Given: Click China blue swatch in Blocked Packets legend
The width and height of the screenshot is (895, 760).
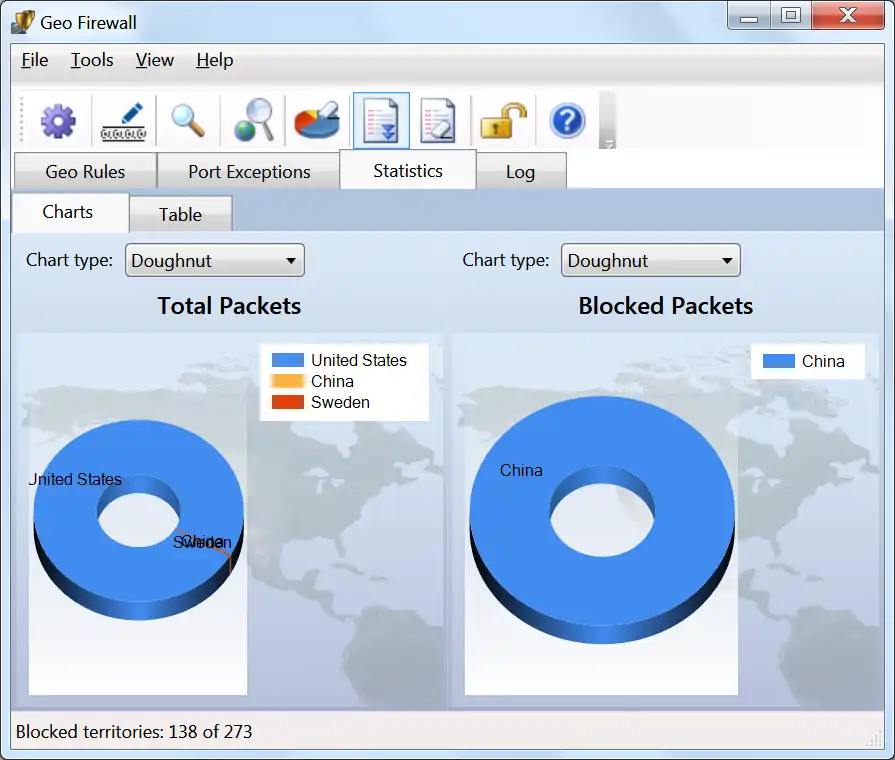Looking at the screenshot, I should (x=779, y=361).
